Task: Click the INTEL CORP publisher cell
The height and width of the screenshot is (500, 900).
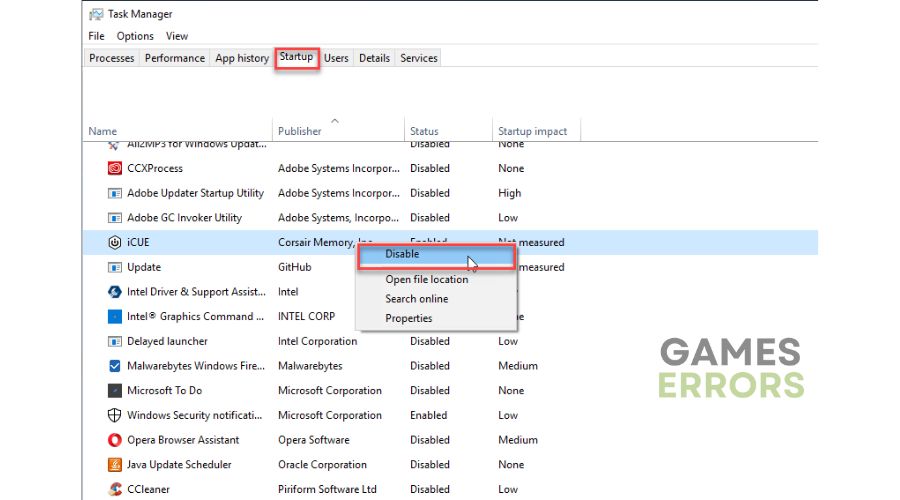Action: click(307, 316)
